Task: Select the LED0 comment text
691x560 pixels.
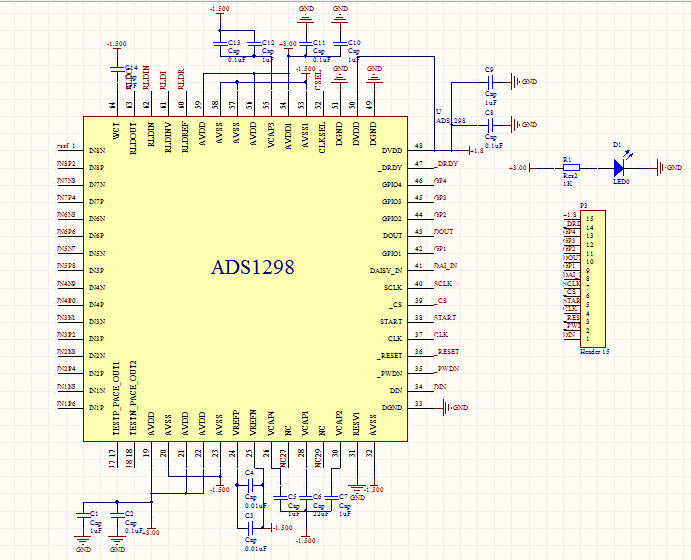Action: pos(621,181)
